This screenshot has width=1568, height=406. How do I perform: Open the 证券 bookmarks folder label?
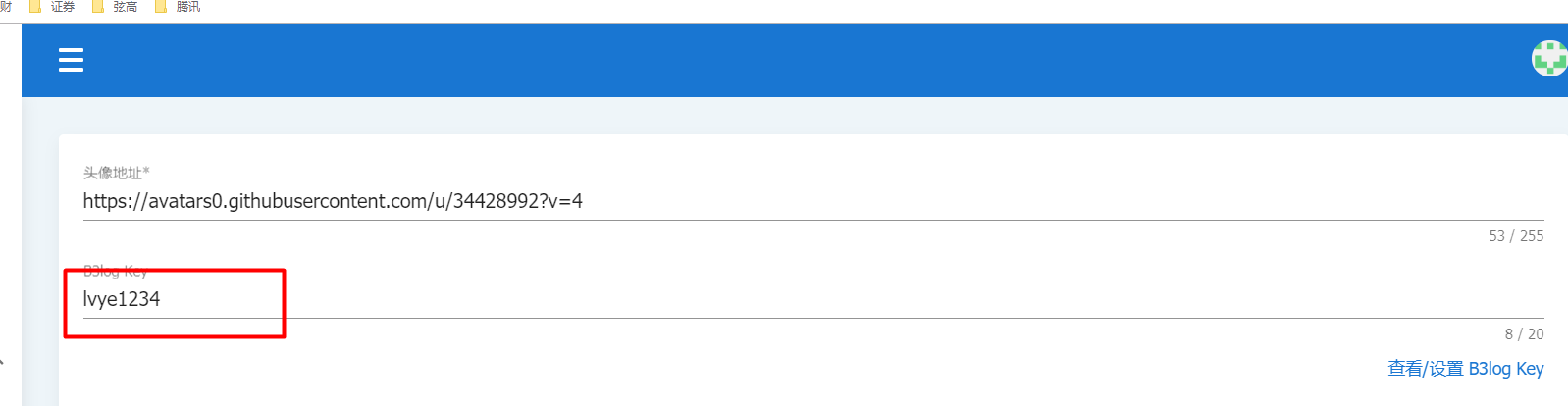[x=63, y=6]
